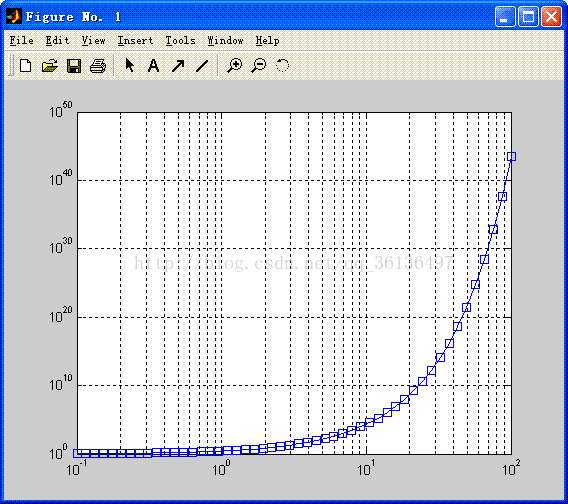Activate the Zoom Out magnifier

(x=259, y=66)
